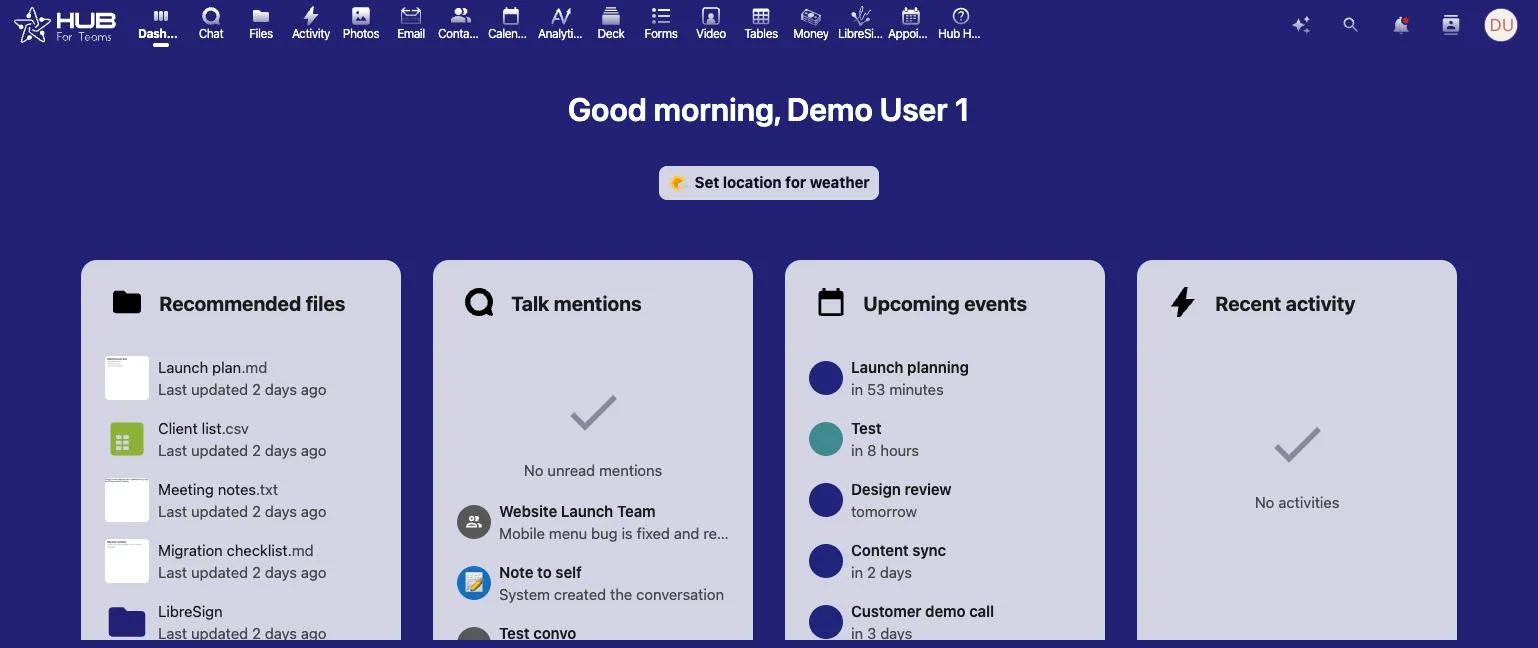This screenshot has width=1538, height=648.
Task: Open the notifications bell
Action: (1401, 25)
